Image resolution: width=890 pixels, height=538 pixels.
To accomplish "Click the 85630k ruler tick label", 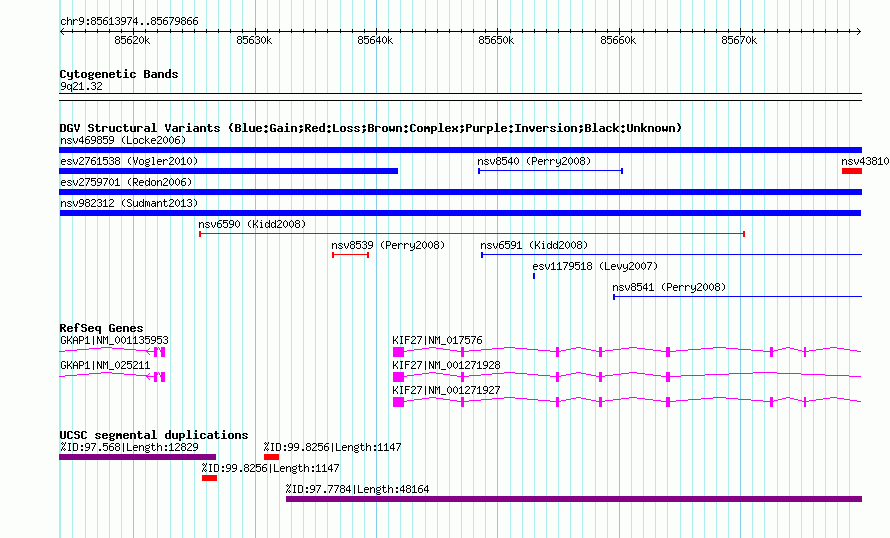I will 254,40.
